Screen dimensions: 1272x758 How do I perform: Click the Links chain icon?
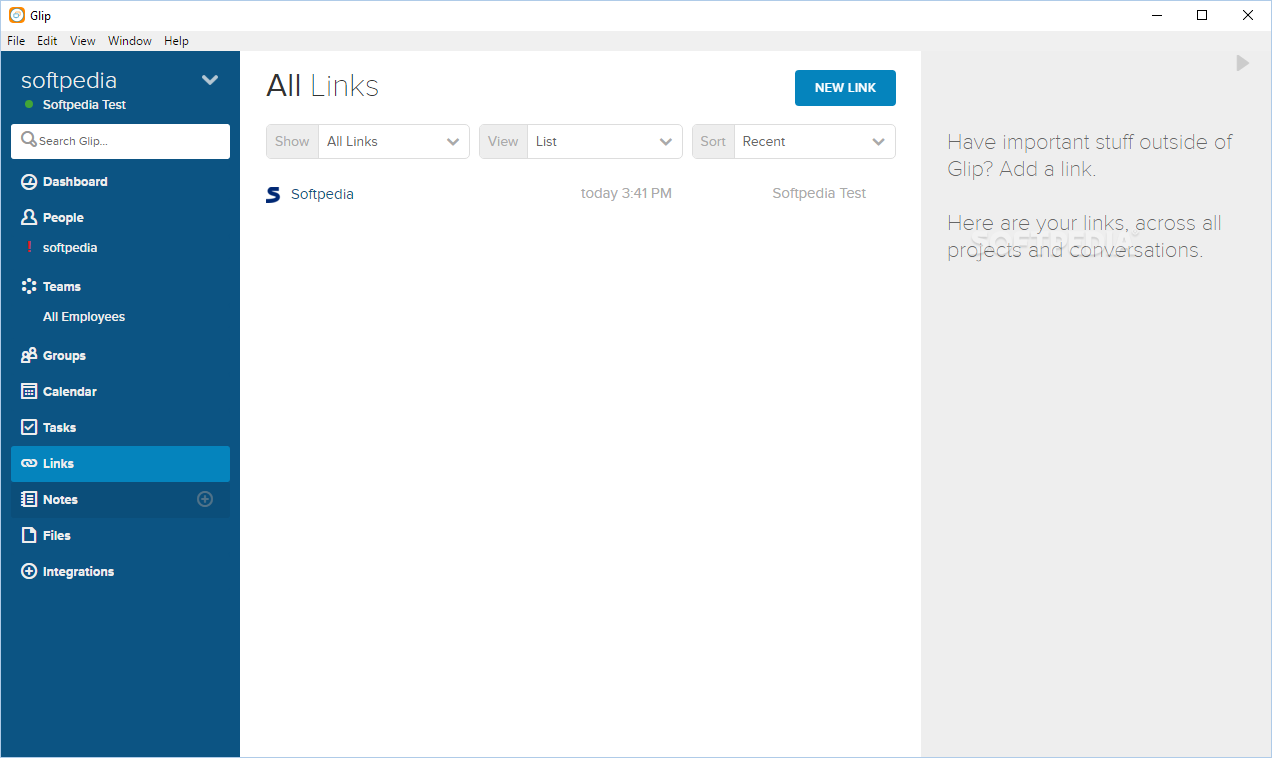coord(29,464)
